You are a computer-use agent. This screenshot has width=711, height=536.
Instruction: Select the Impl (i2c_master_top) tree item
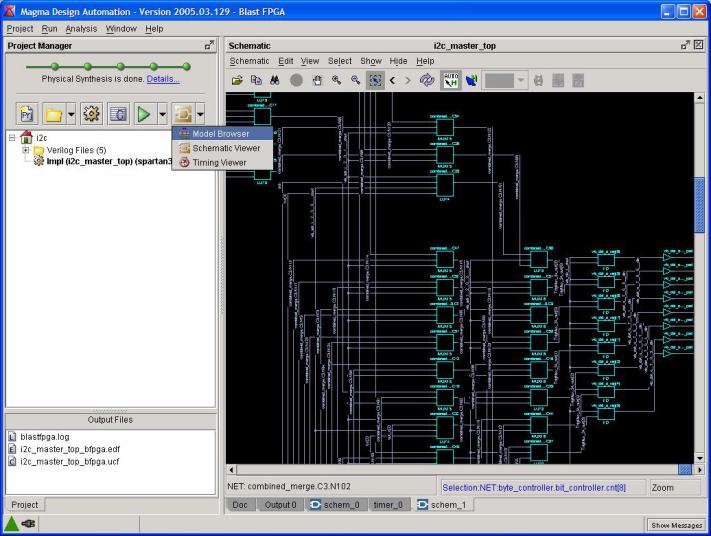pyautogui.click(x=103, y=161)
